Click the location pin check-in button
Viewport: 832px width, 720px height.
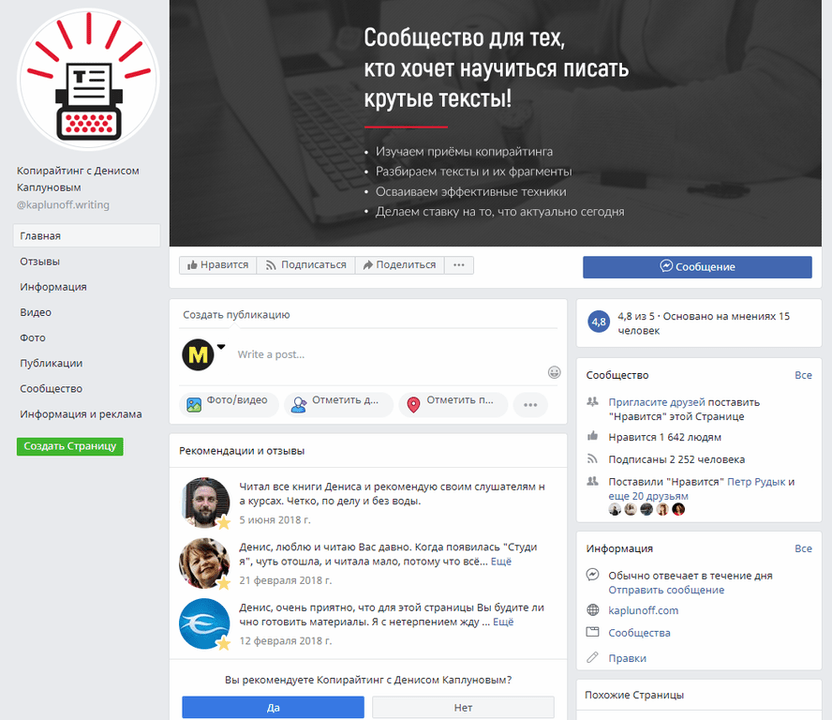453,403
